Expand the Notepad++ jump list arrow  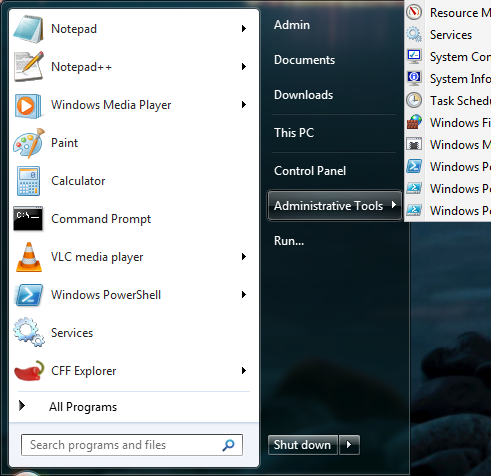[244, 67]
